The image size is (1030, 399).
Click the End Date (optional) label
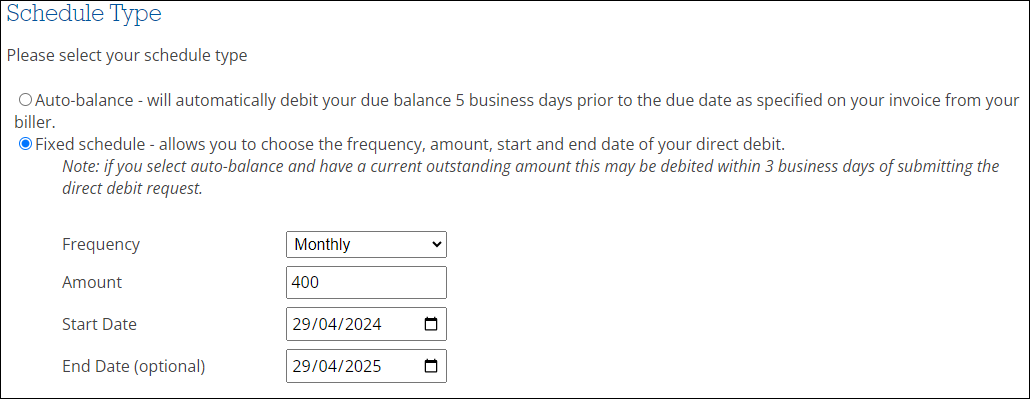[133, 366]
